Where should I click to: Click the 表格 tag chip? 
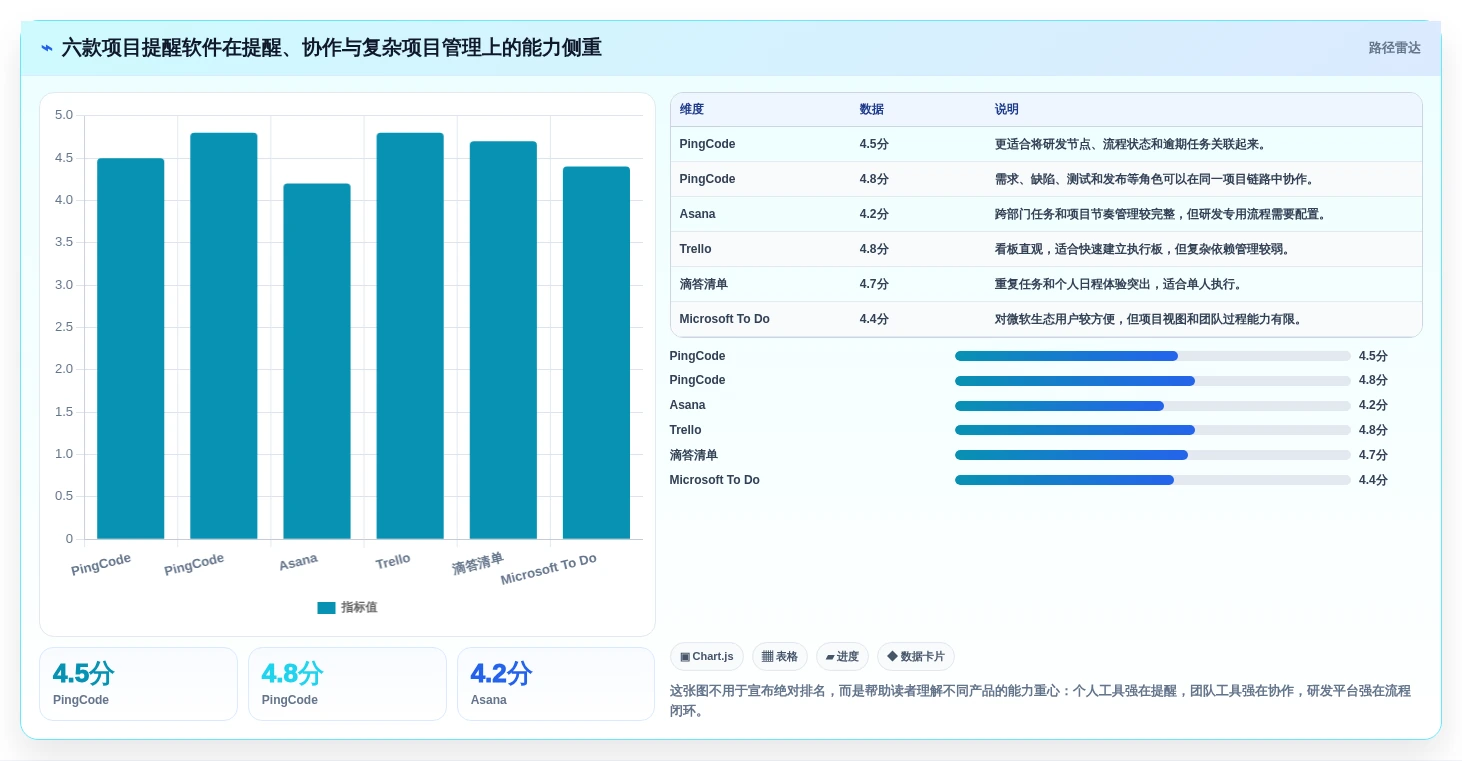(x=780, y=657)
